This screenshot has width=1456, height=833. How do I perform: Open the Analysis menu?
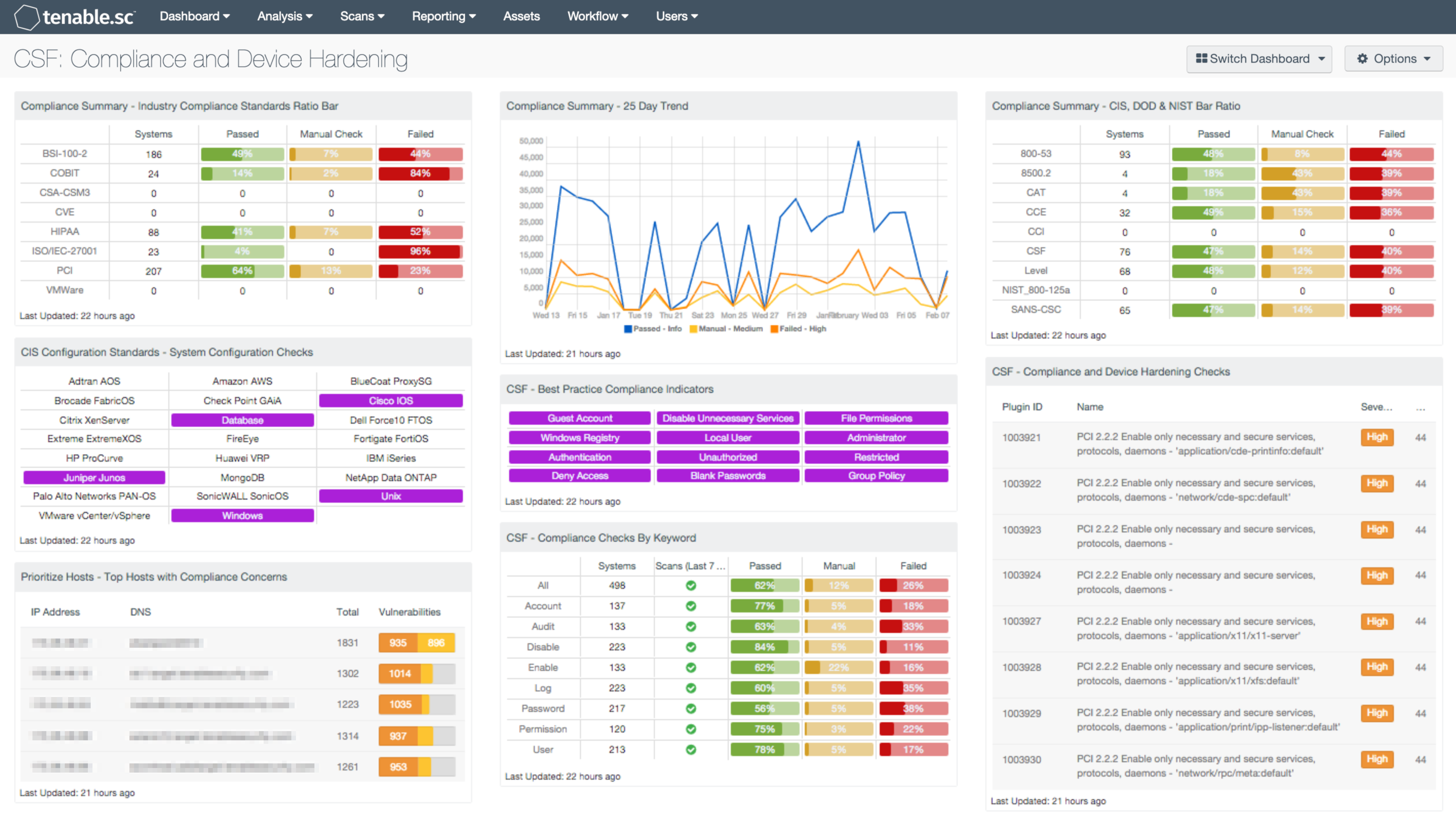click(284, 16)
